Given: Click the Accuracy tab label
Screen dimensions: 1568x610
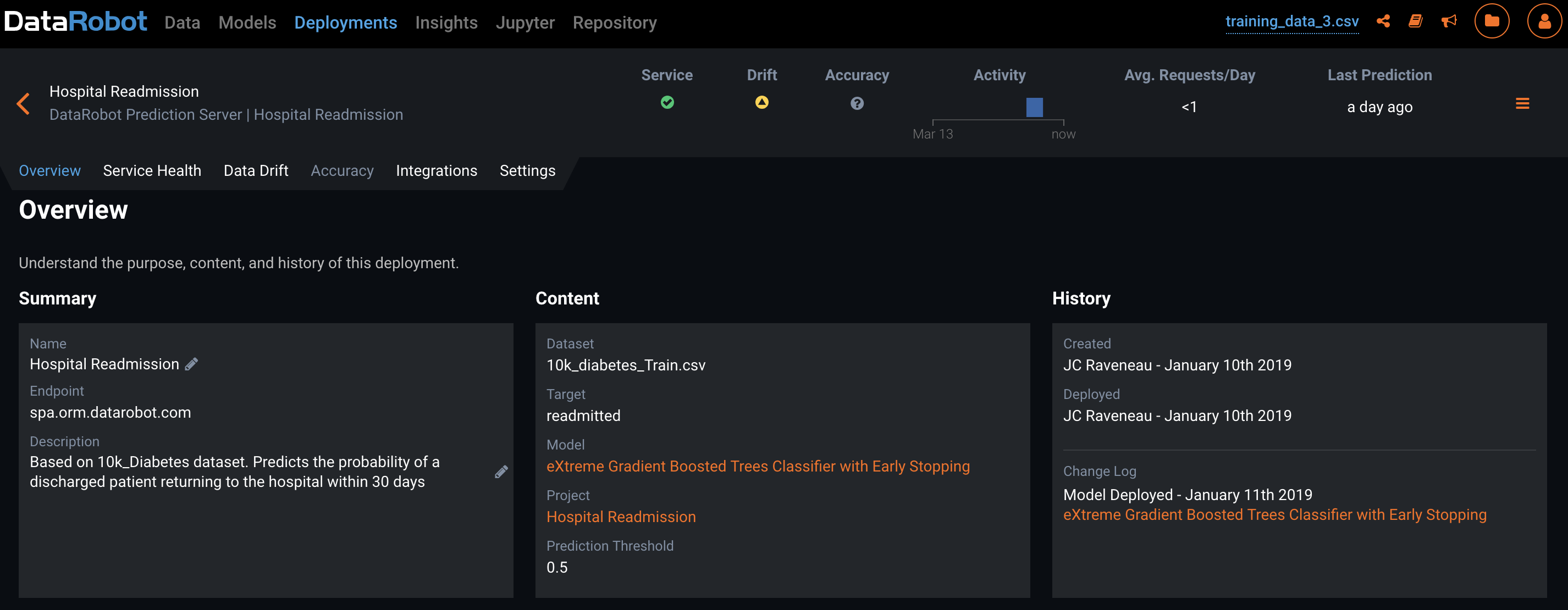Looking at the screenshot, I should pos(341,170).
